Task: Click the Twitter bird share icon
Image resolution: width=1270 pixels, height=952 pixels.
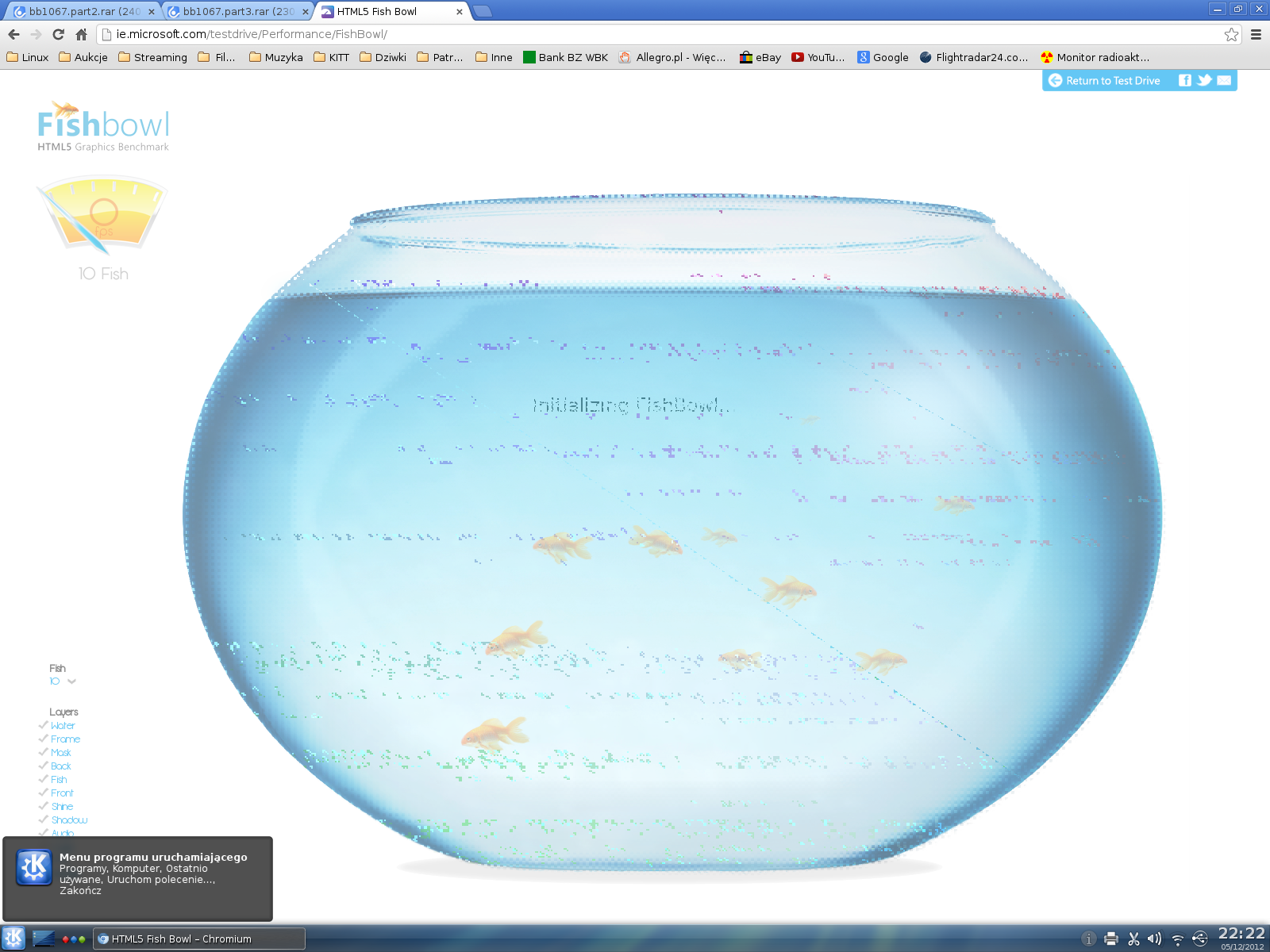Action: pyautogui.click(x=1204, y=80)
